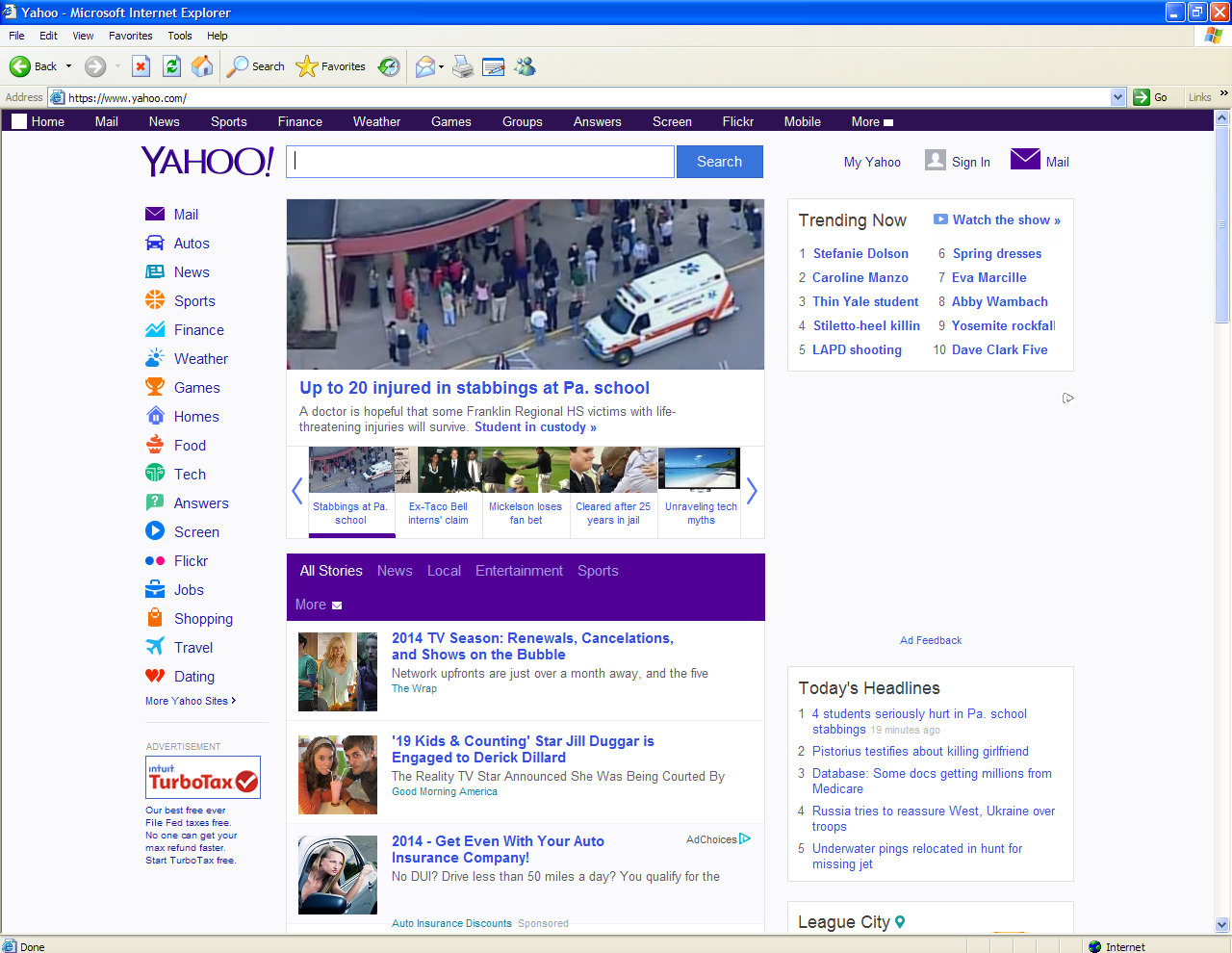Viewport: 1232px width, 953px height.
Task: Open trending topic Stefanie Dolson
Action: pos(860,253)
